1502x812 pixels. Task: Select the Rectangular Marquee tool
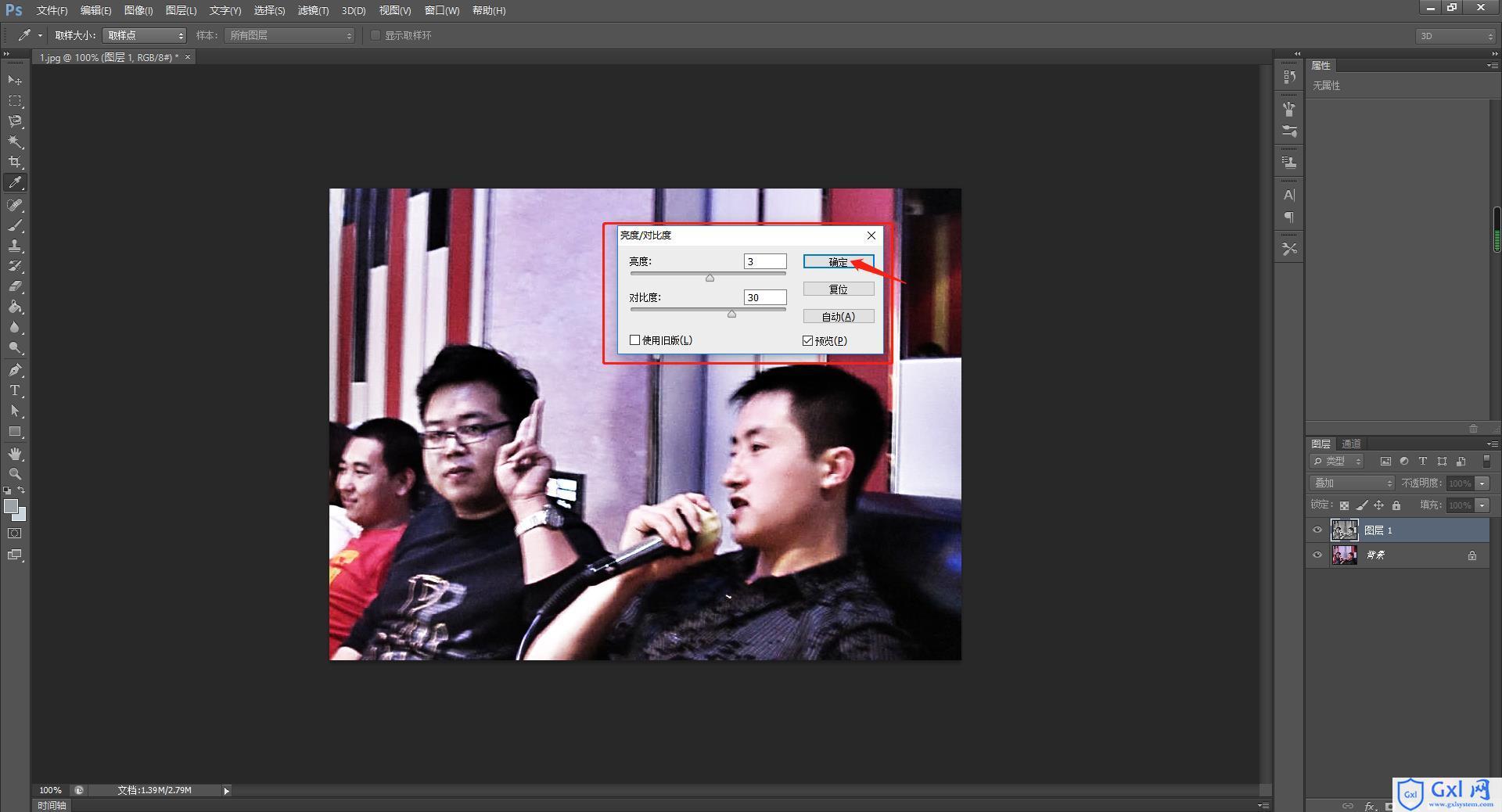pos(15,101)
